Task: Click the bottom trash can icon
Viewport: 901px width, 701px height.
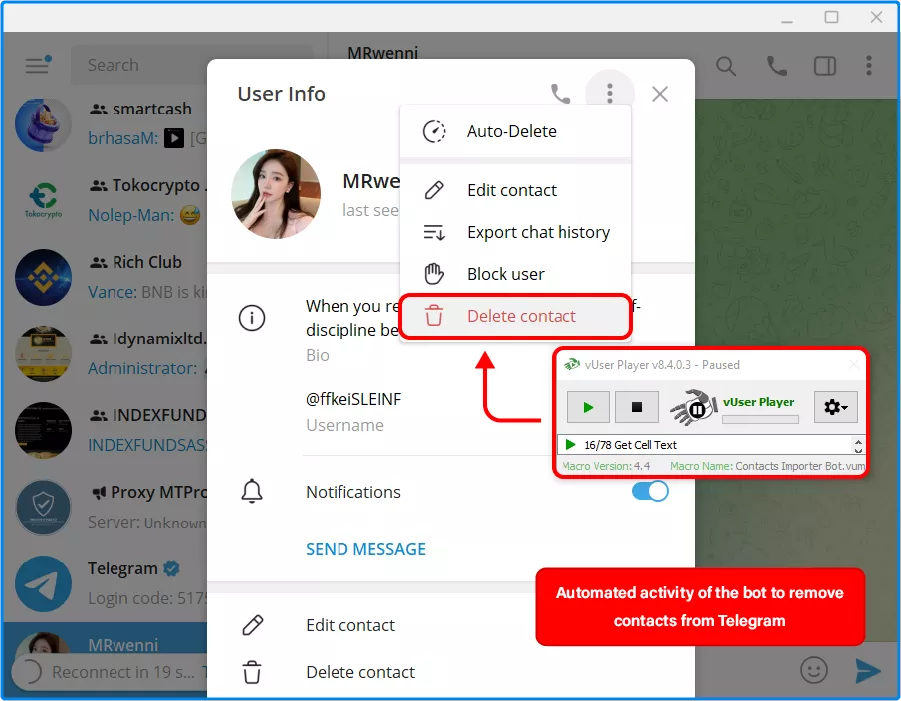Action: pos(252,672)
